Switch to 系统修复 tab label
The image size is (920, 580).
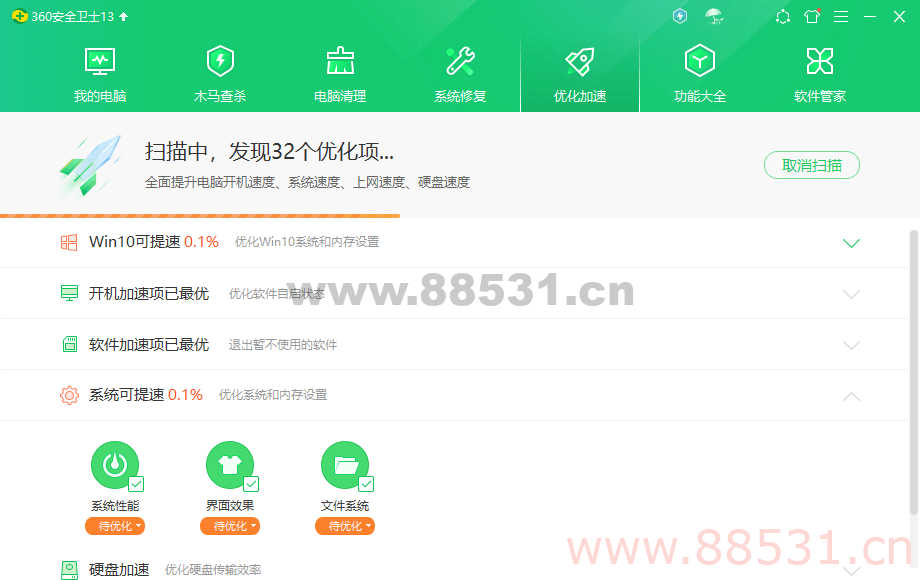tap(460, 96)
